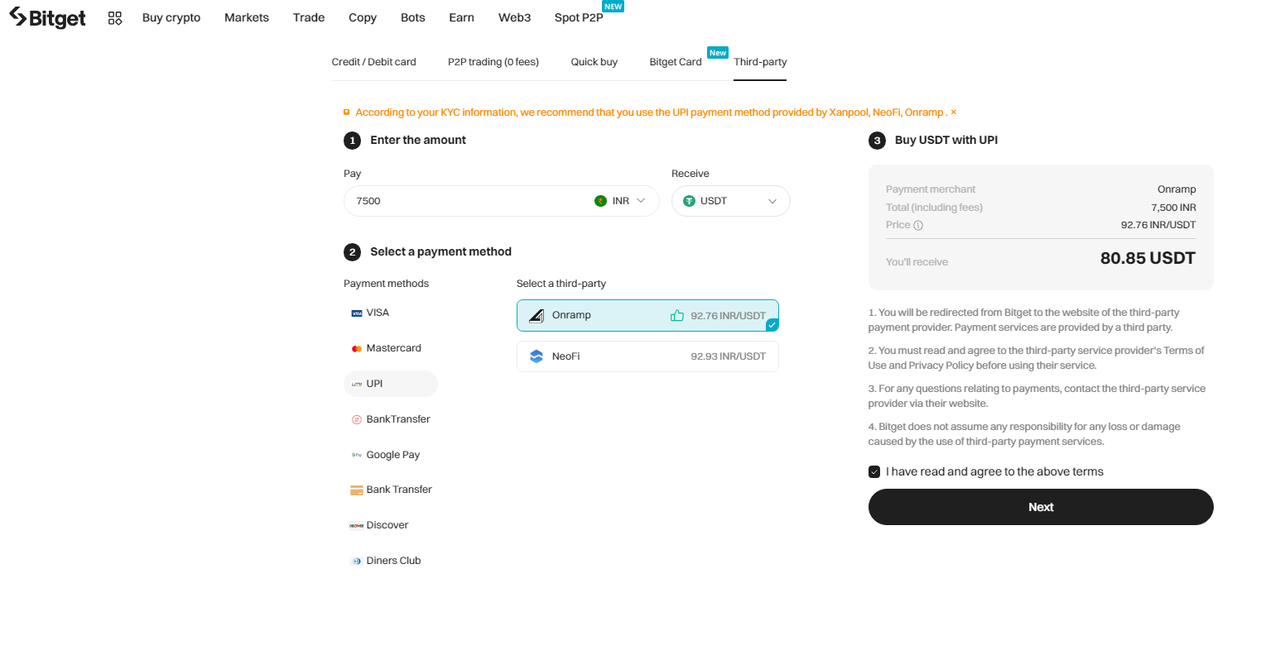Switch to Credit / Debit card tab
1280x650 pixels.
pyautogui.click(x=374, y=62)
